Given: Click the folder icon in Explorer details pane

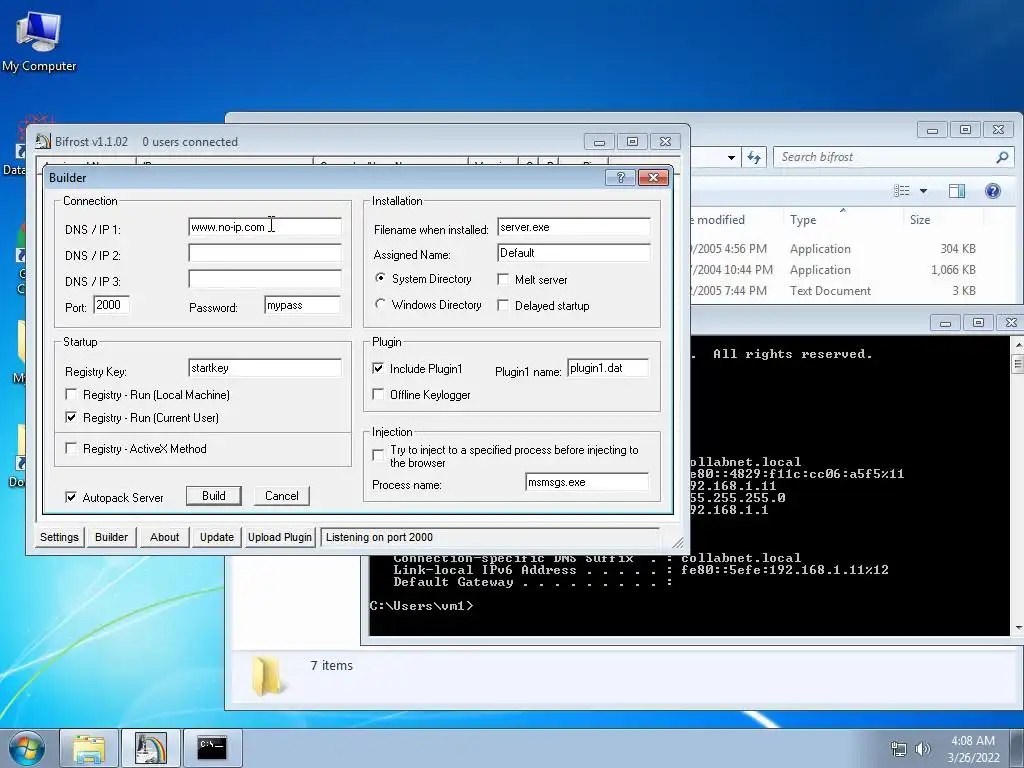Looking at the screenshot, I should coord(268,675).
